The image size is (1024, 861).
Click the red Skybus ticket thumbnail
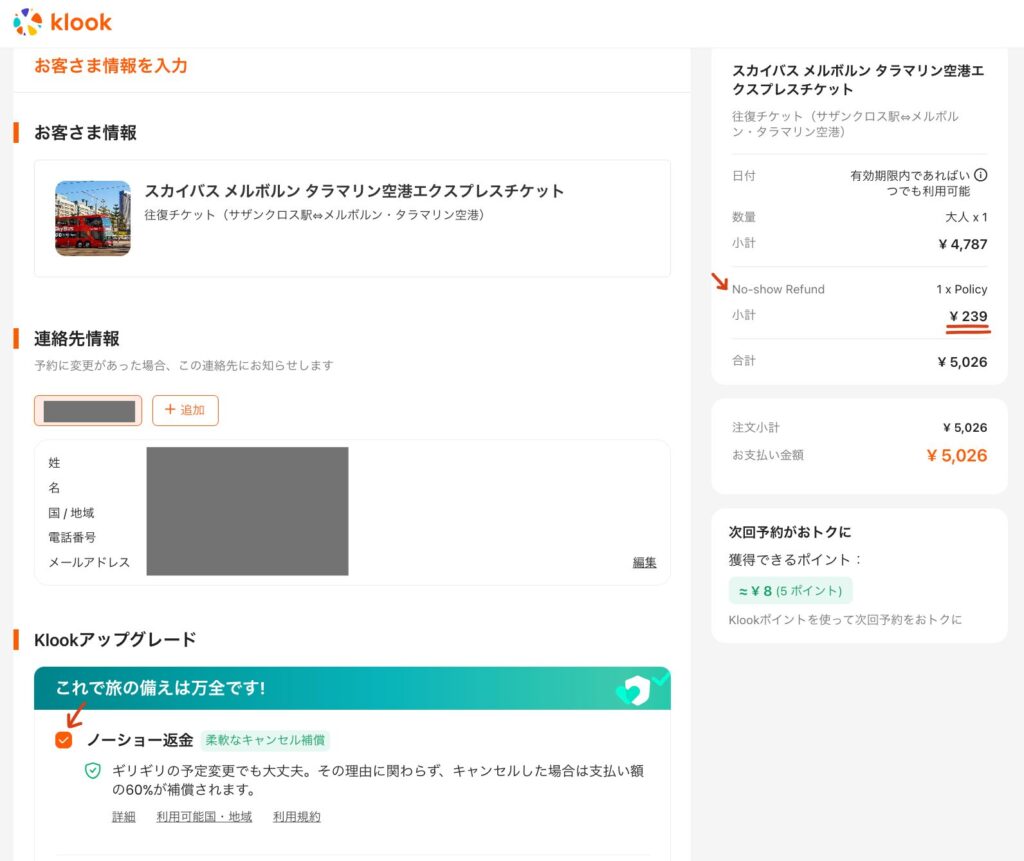(93, 218)
